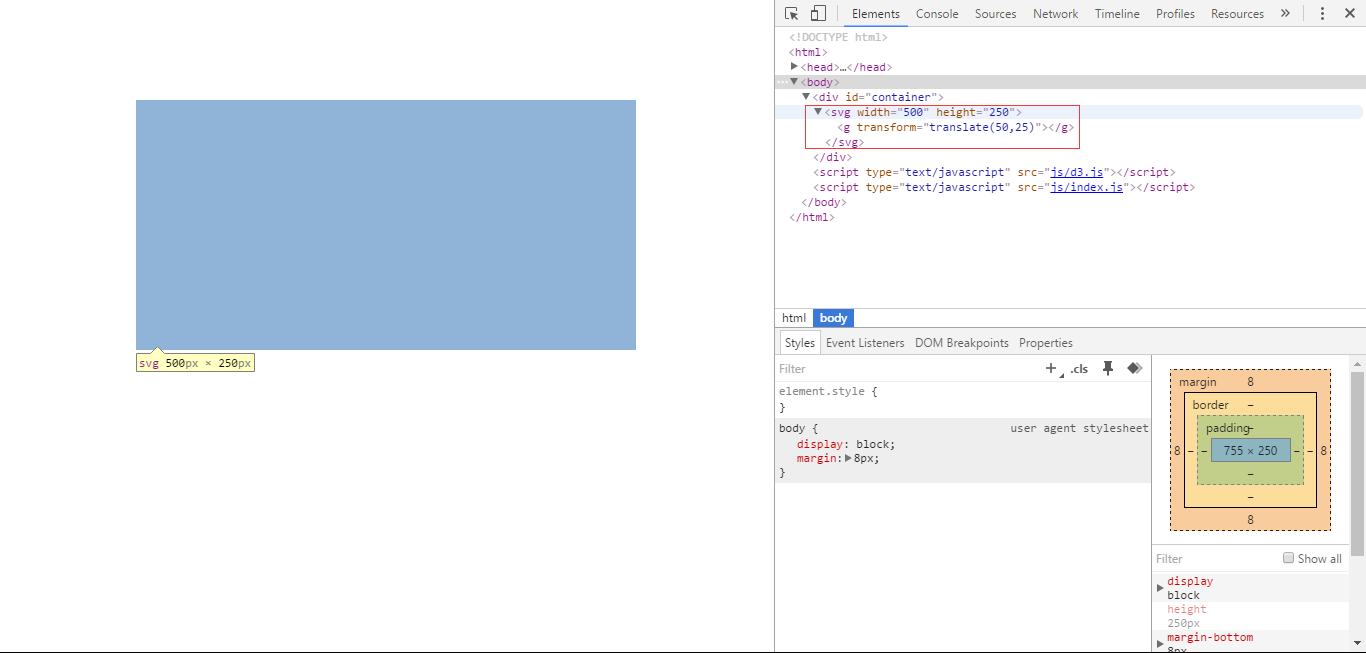The width and height of the screenshot is (1366, 653).
Task: Collapse the svg element node
Action: click(x=818, y=112)
